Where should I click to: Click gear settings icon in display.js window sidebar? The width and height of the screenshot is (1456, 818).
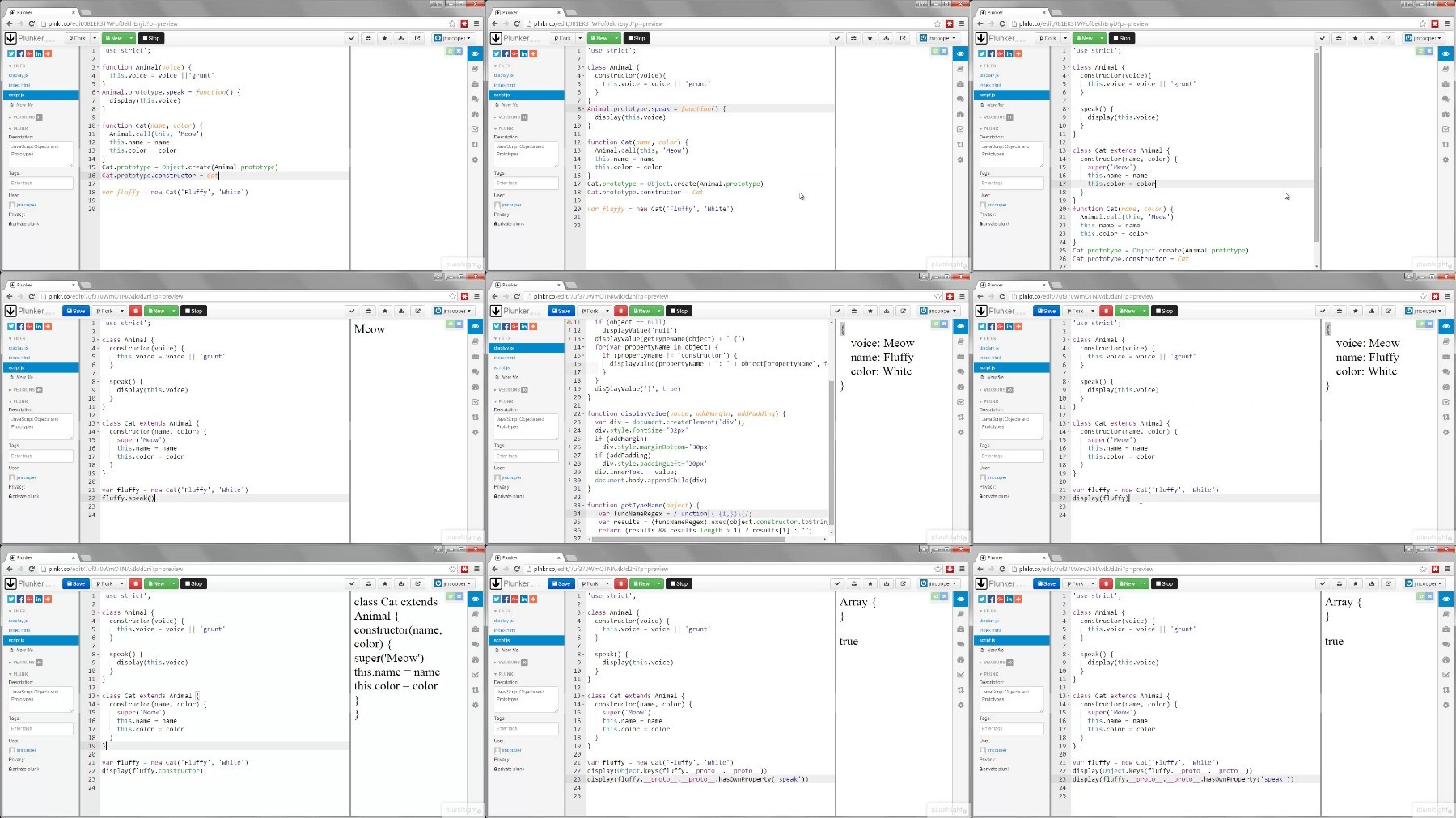(x=961, y=432)
